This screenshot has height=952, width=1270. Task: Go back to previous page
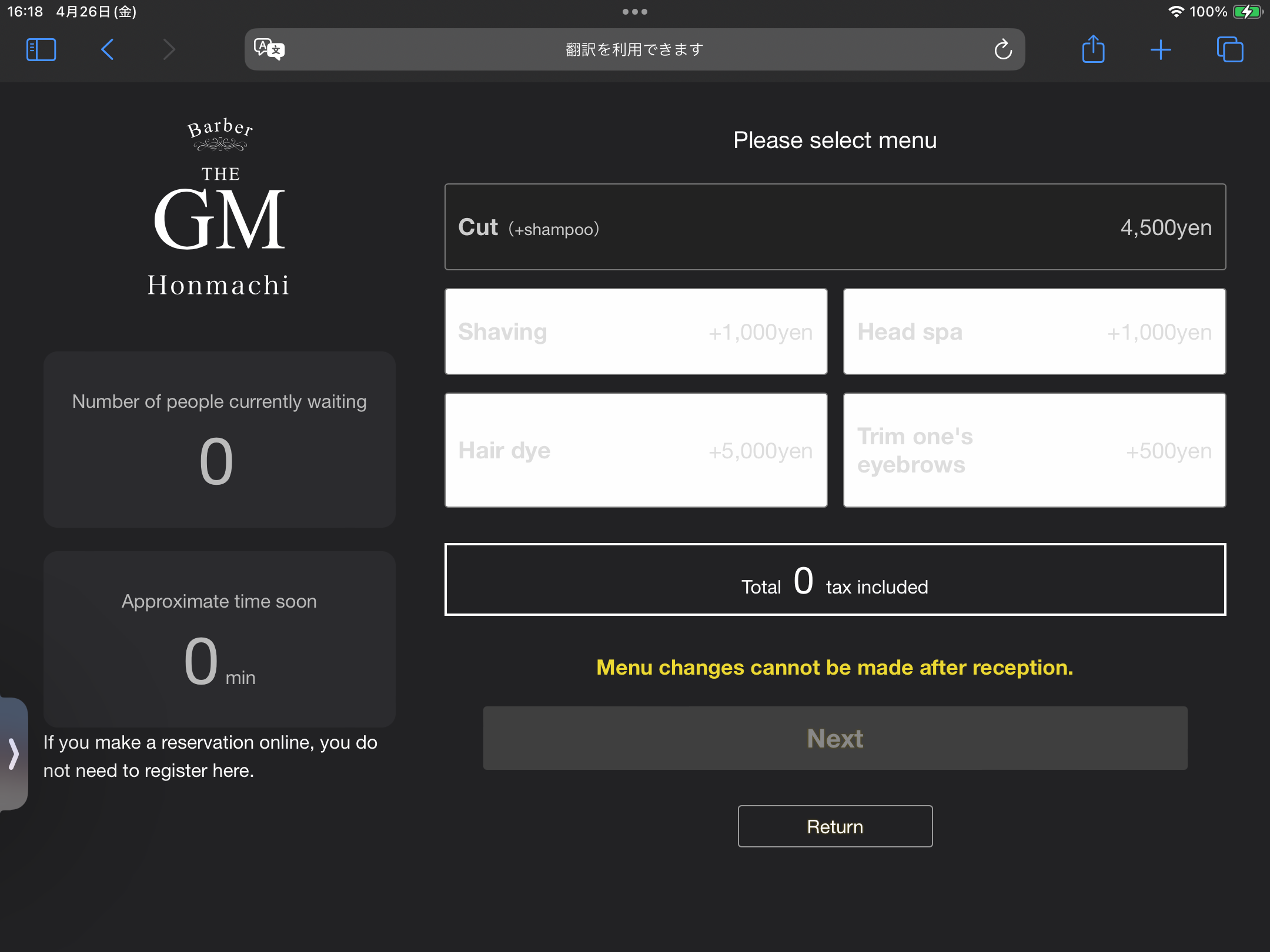pos(107,50)
